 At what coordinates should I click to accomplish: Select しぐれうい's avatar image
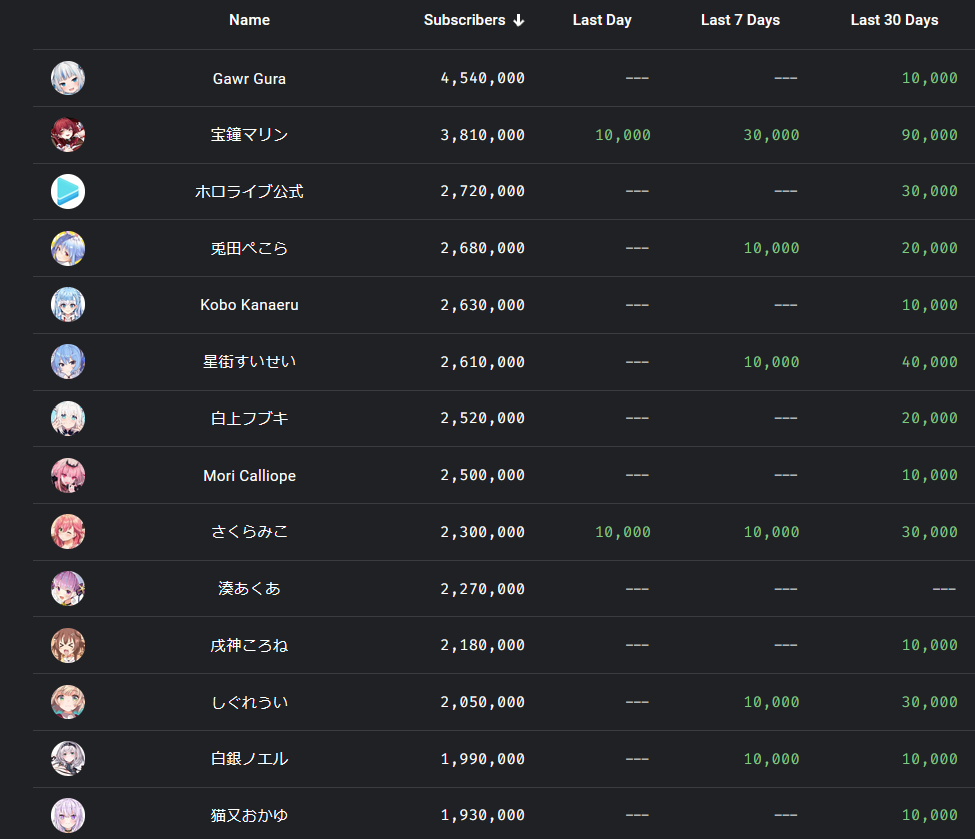pyautogui.click(x=68, y=702)
